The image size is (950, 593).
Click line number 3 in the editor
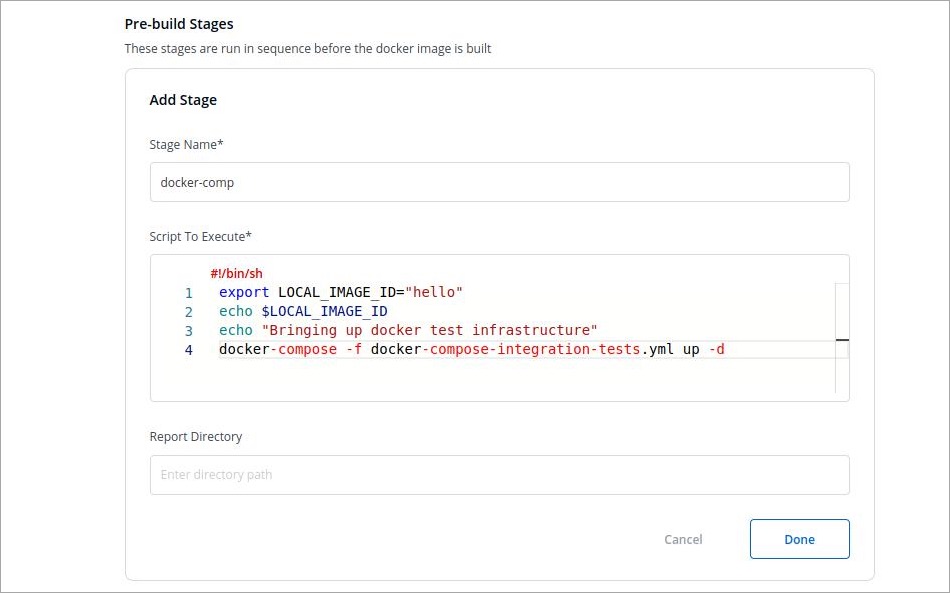click(x=188, y=330)
